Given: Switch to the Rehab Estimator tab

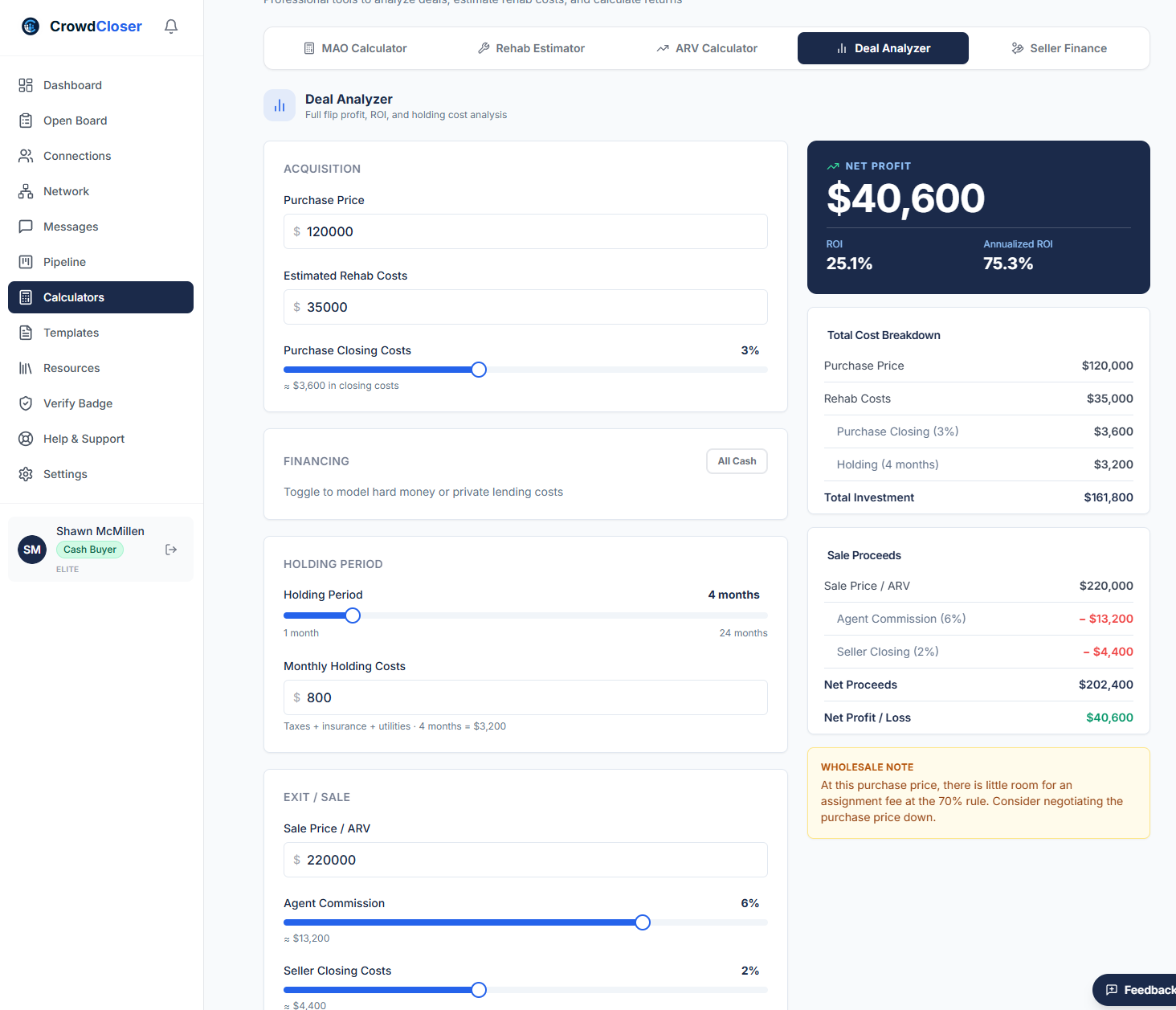Looking at the screenshot, I should coord(531,48).
